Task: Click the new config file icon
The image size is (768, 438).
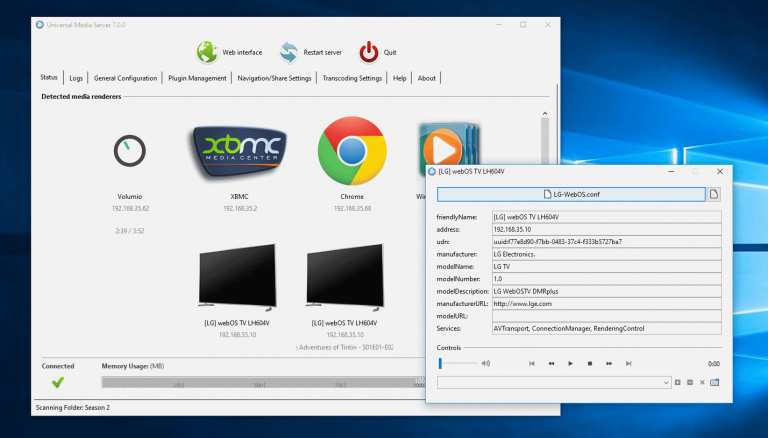Action: pyautogui.click(x=714, y=194)
